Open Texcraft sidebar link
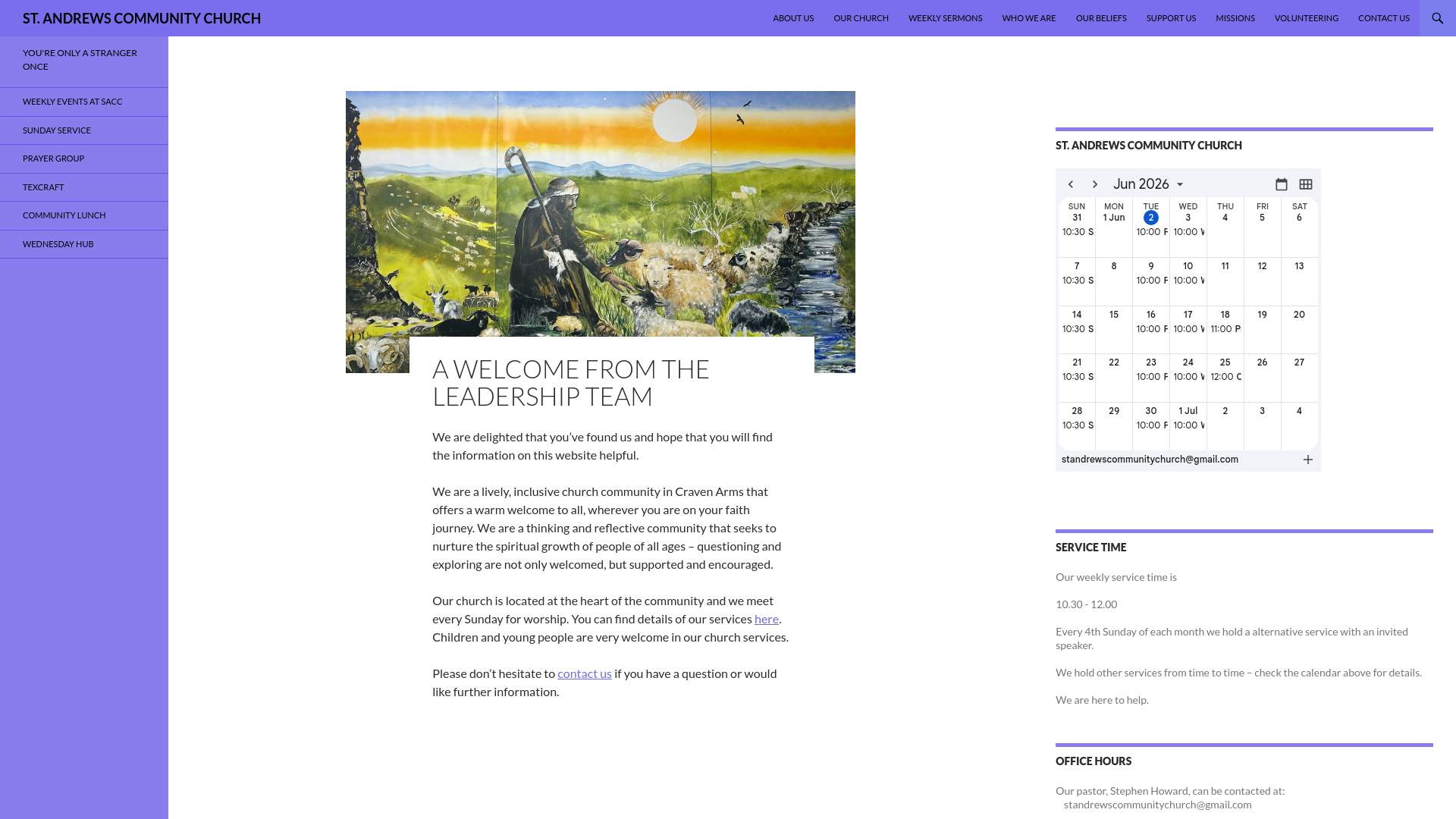 pos(84,187)
